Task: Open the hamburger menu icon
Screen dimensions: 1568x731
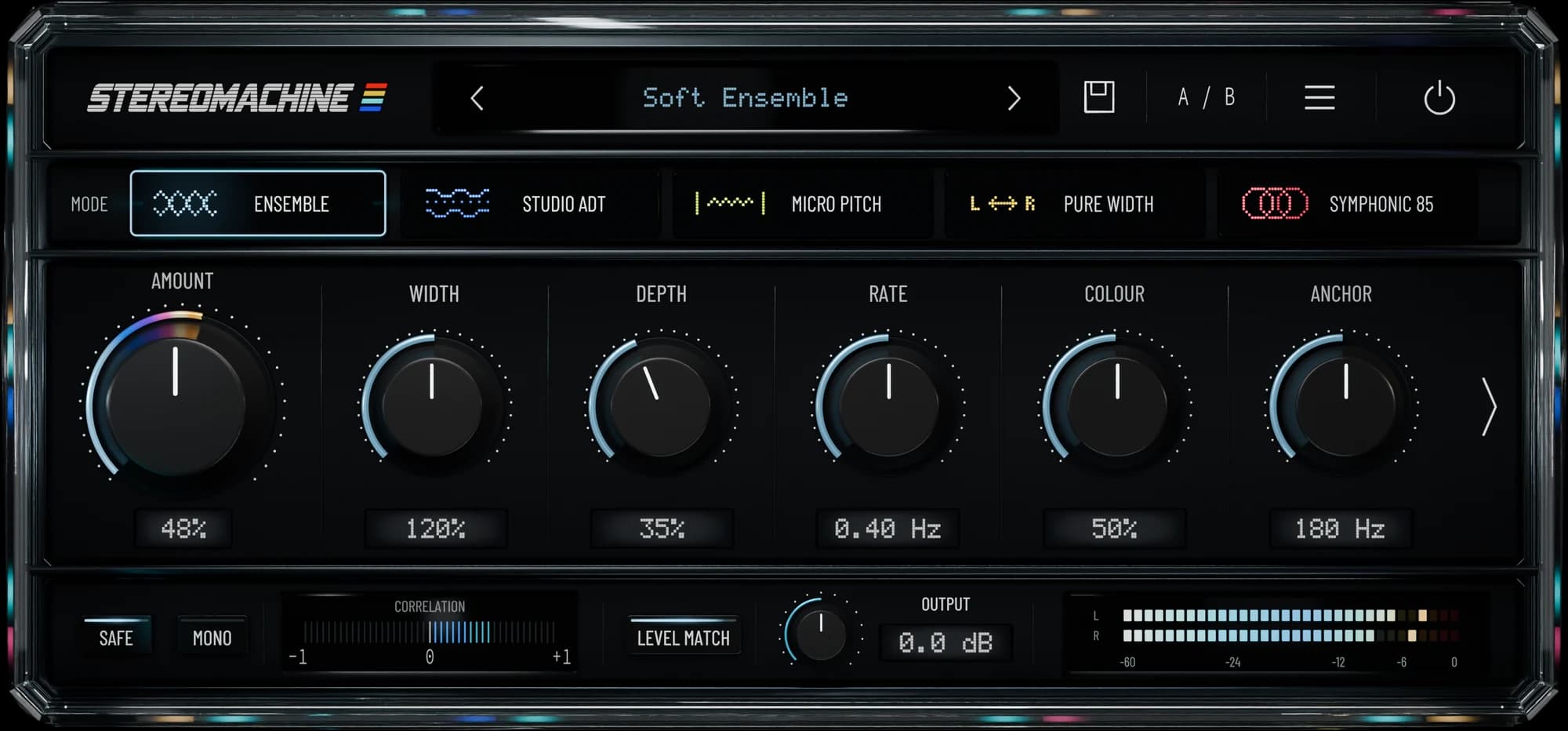Action: pyautogui.click(x=1319, y=98)
